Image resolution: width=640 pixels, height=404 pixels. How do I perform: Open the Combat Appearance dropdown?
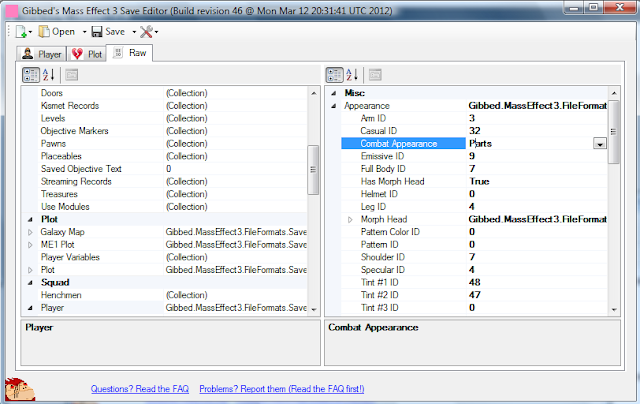[x=600, y=144]
